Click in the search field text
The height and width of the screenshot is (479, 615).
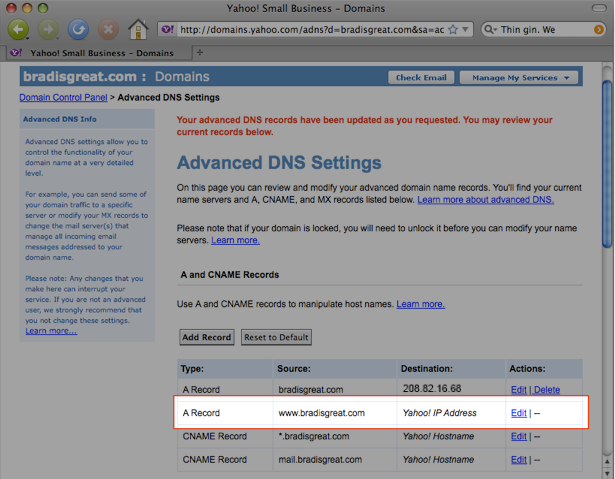click(545, 29)
